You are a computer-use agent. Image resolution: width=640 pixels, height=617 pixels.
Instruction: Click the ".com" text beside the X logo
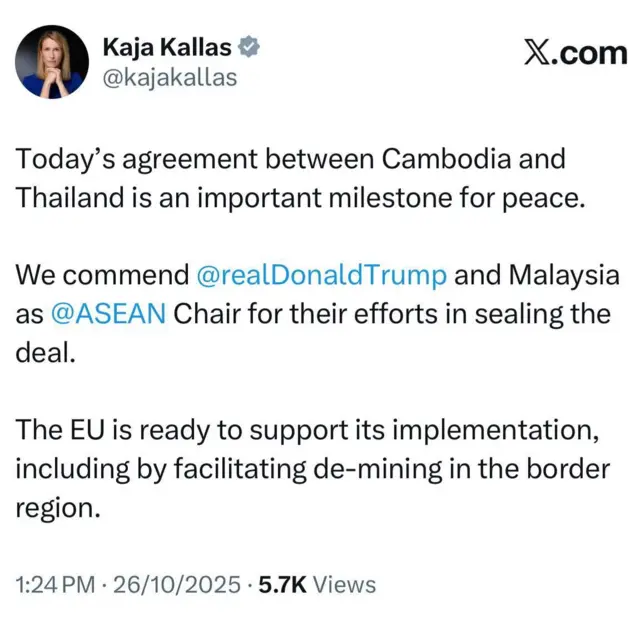589,53
